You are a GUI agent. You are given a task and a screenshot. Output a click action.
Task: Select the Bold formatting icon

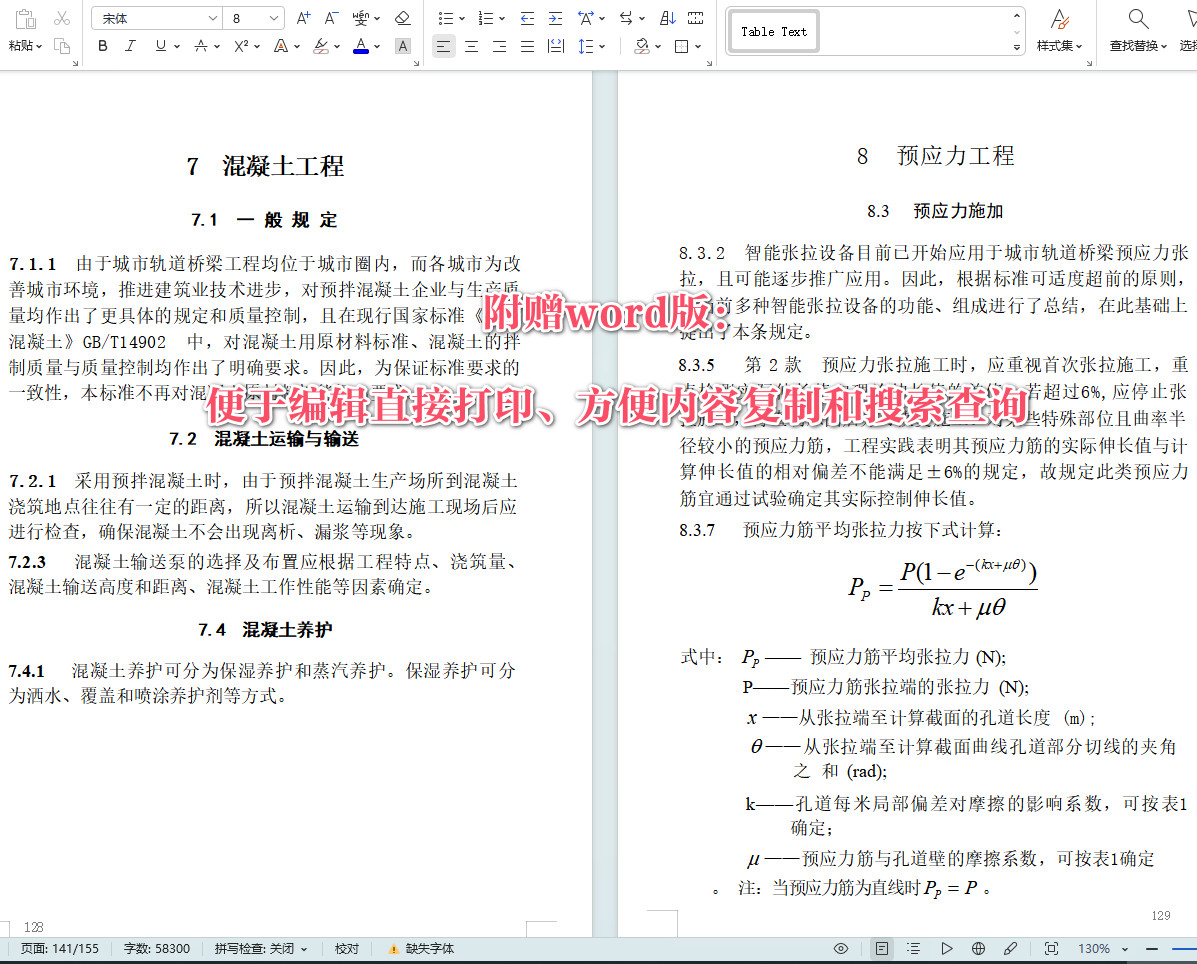[103, 46]
